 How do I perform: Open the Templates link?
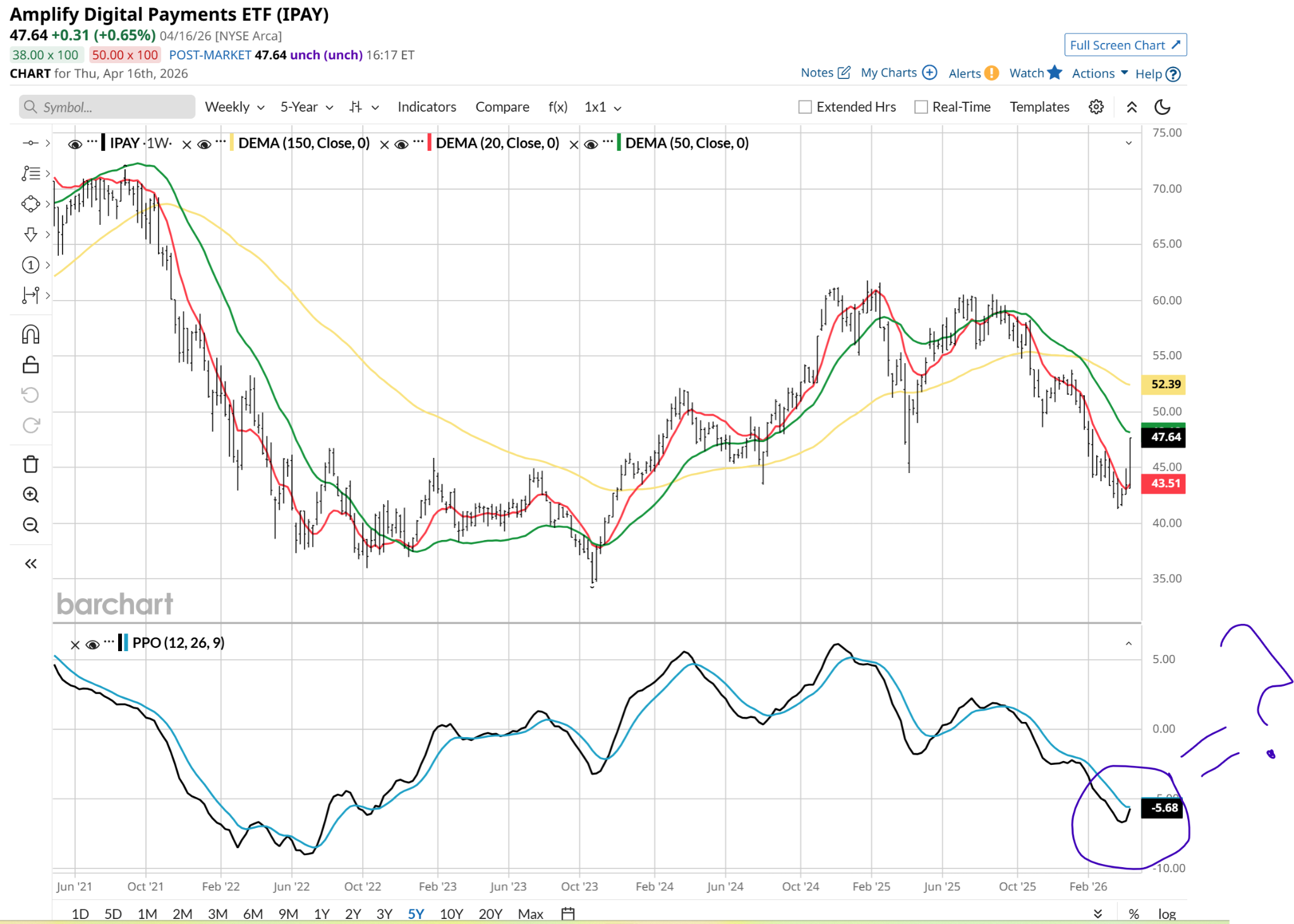pyautogui.click(x=1039, y=107)
